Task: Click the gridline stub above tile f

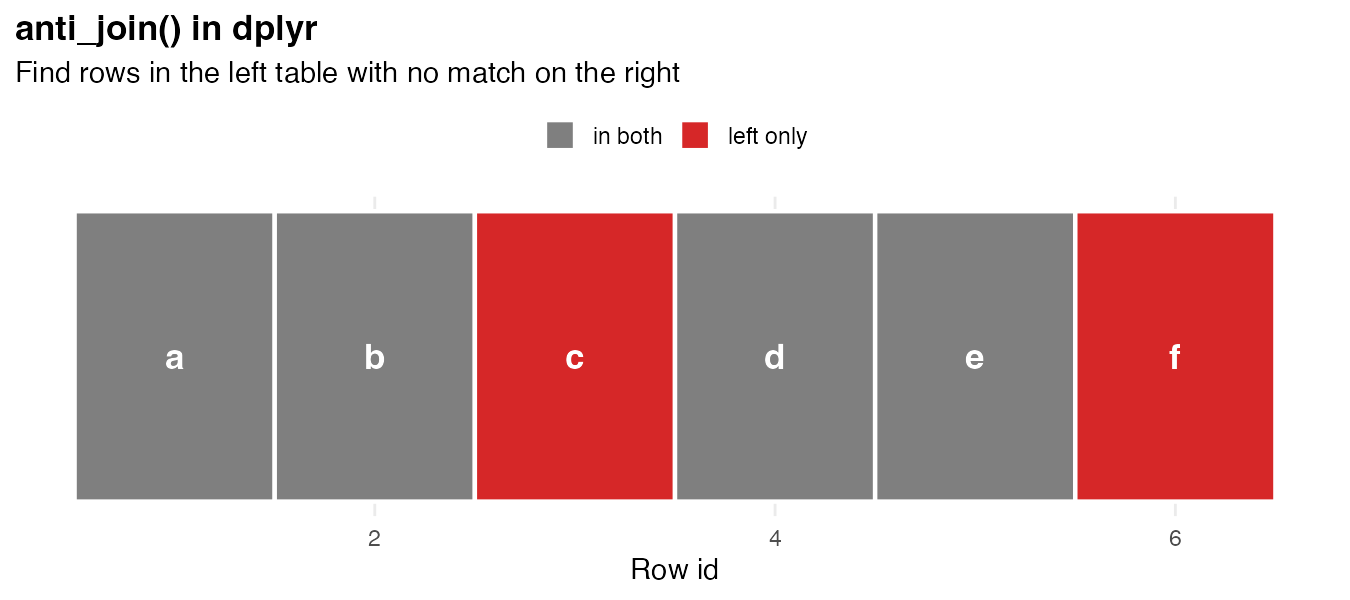Action: [1175, 204]
